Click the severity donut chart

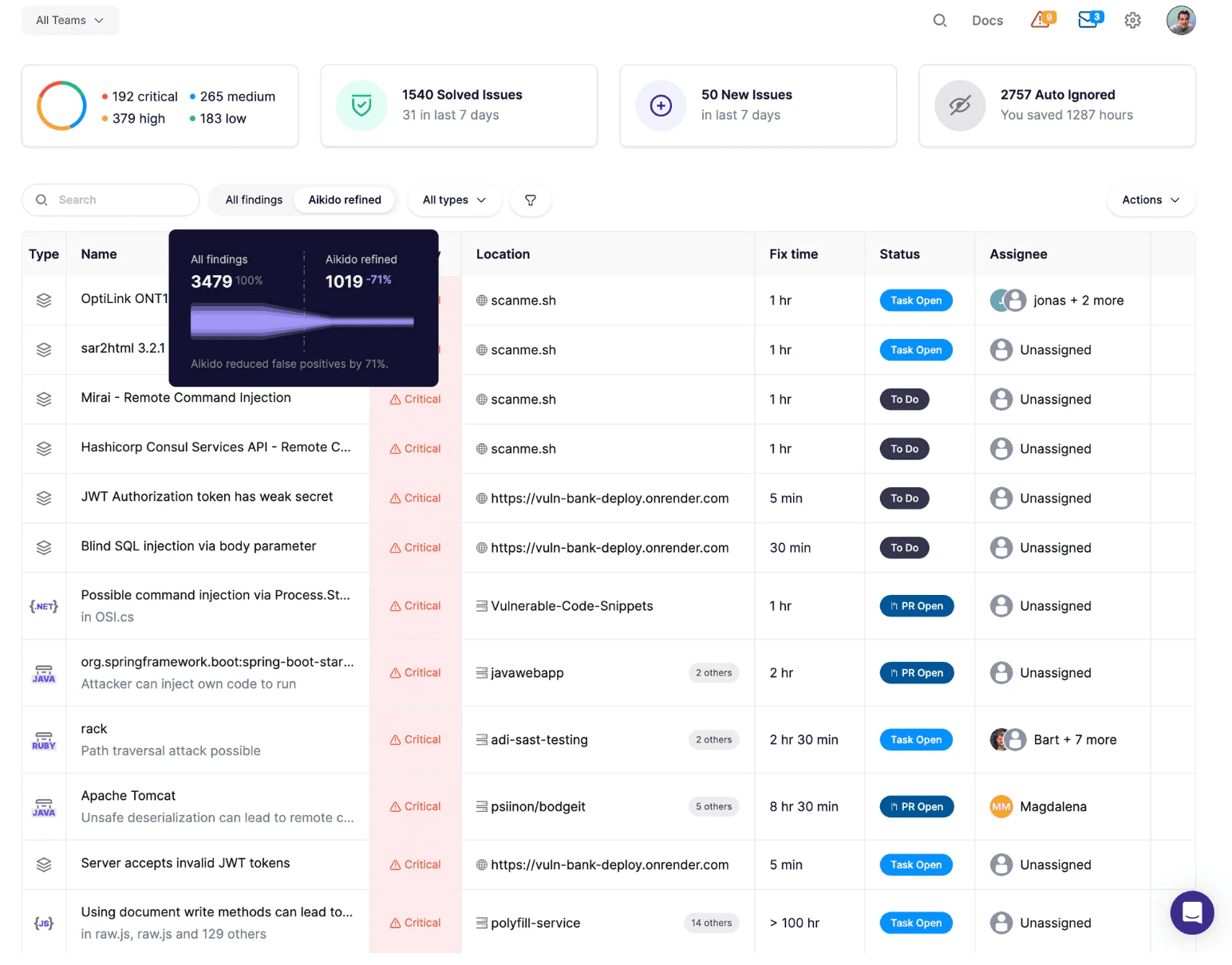[61, 105]
